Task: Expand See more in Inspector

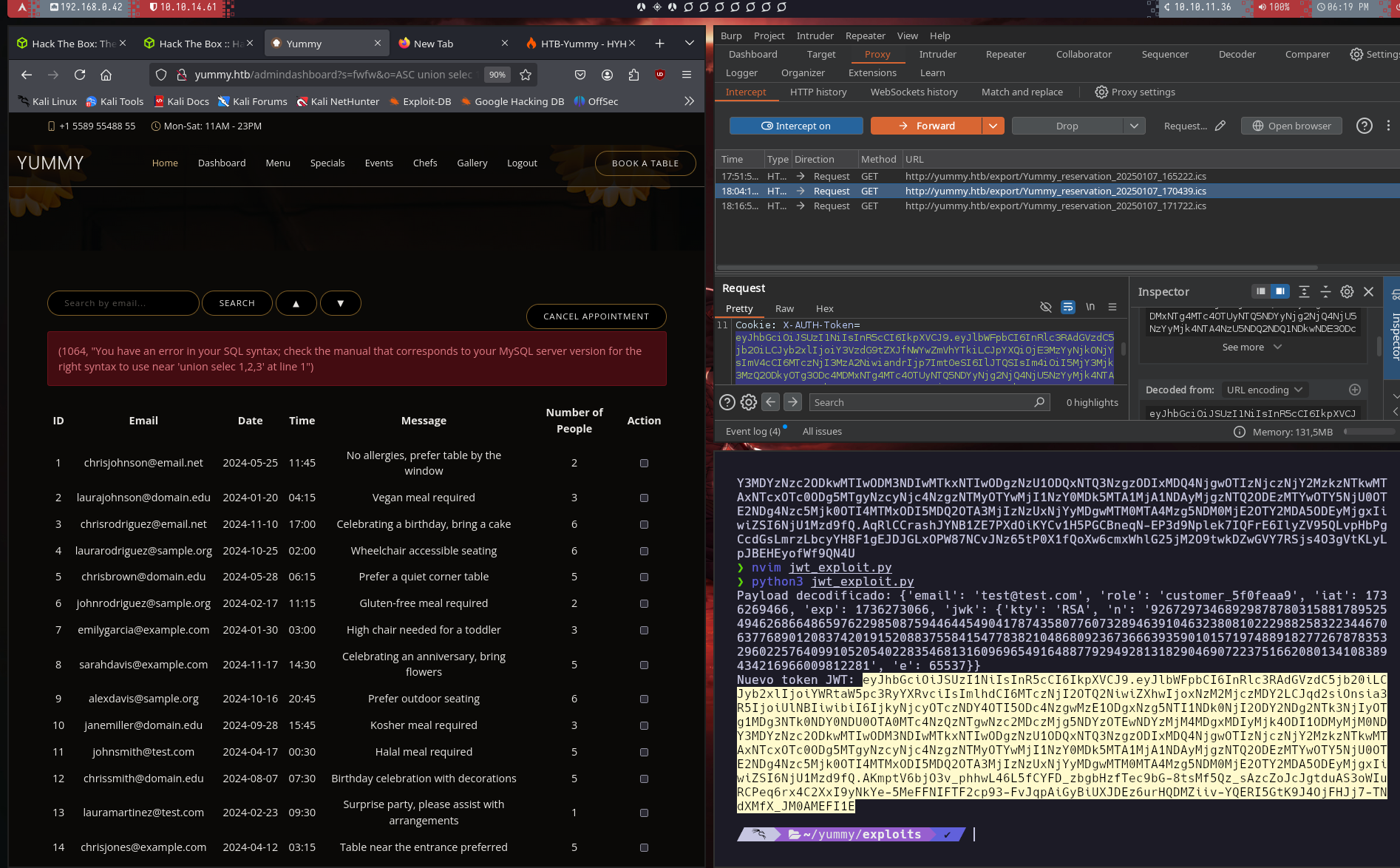Action: [1251, 347]
